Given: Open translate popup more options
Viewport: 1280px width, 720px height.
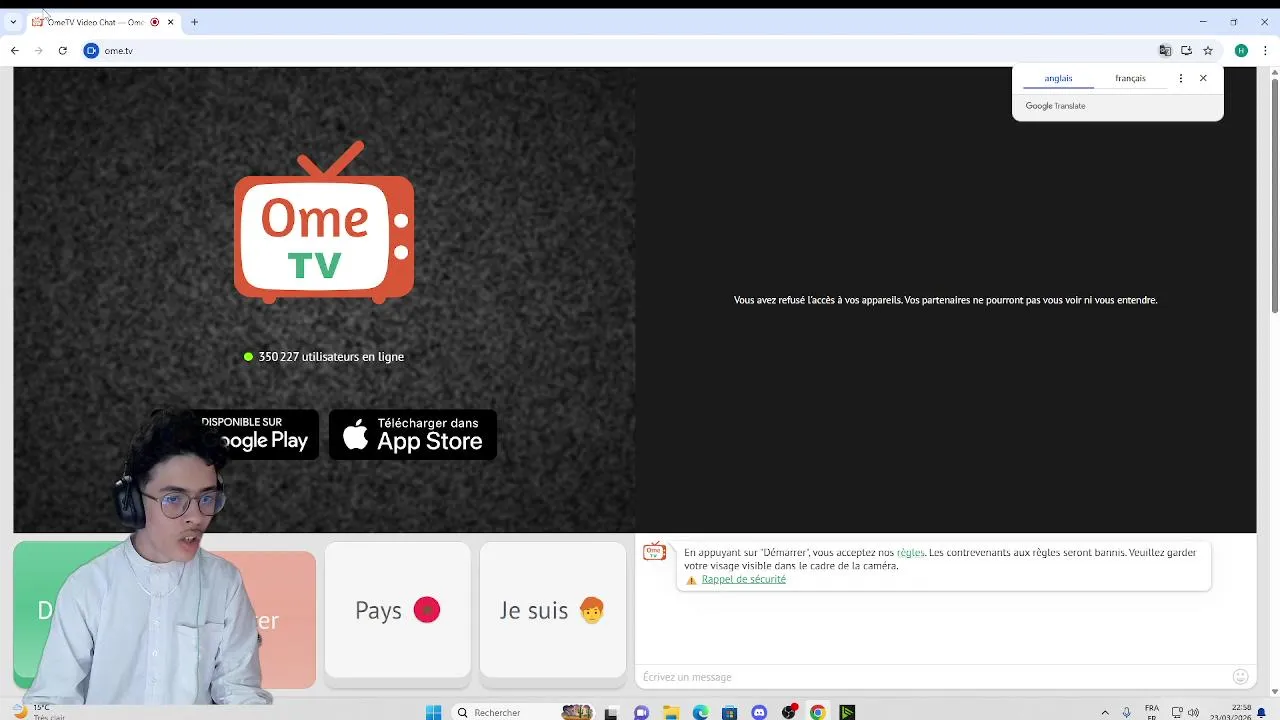Looking at the screenshot, I should (x=1181, y=78).
